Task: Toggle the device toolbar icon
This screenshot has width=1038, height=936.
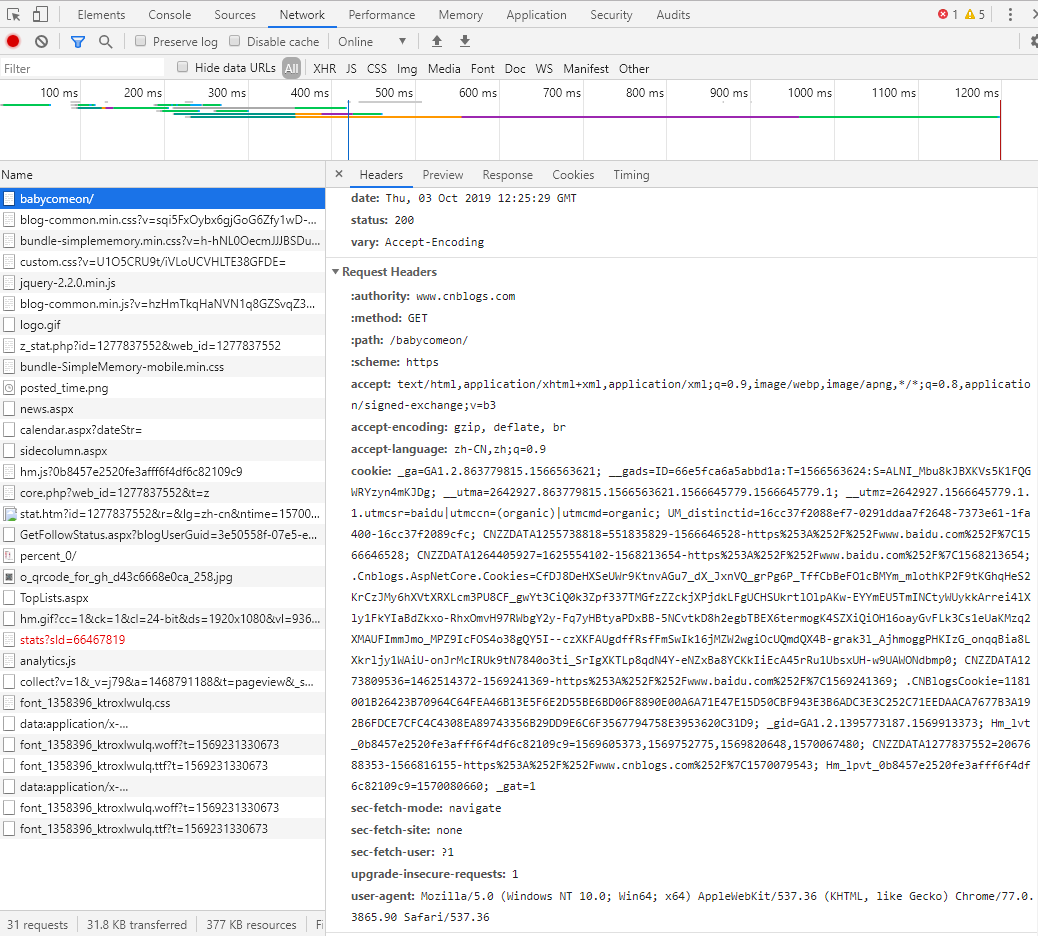Action: point(40,15)
